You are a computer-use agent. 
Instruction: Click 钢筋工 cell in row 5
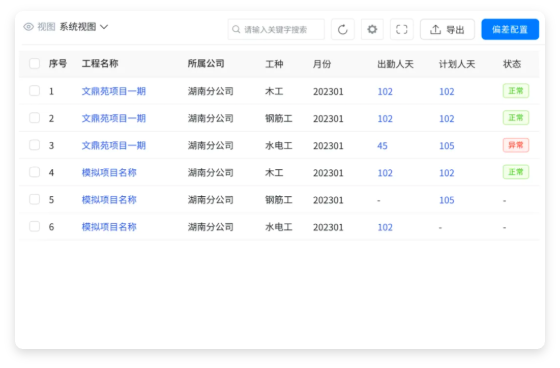click(x=279, y=200)
